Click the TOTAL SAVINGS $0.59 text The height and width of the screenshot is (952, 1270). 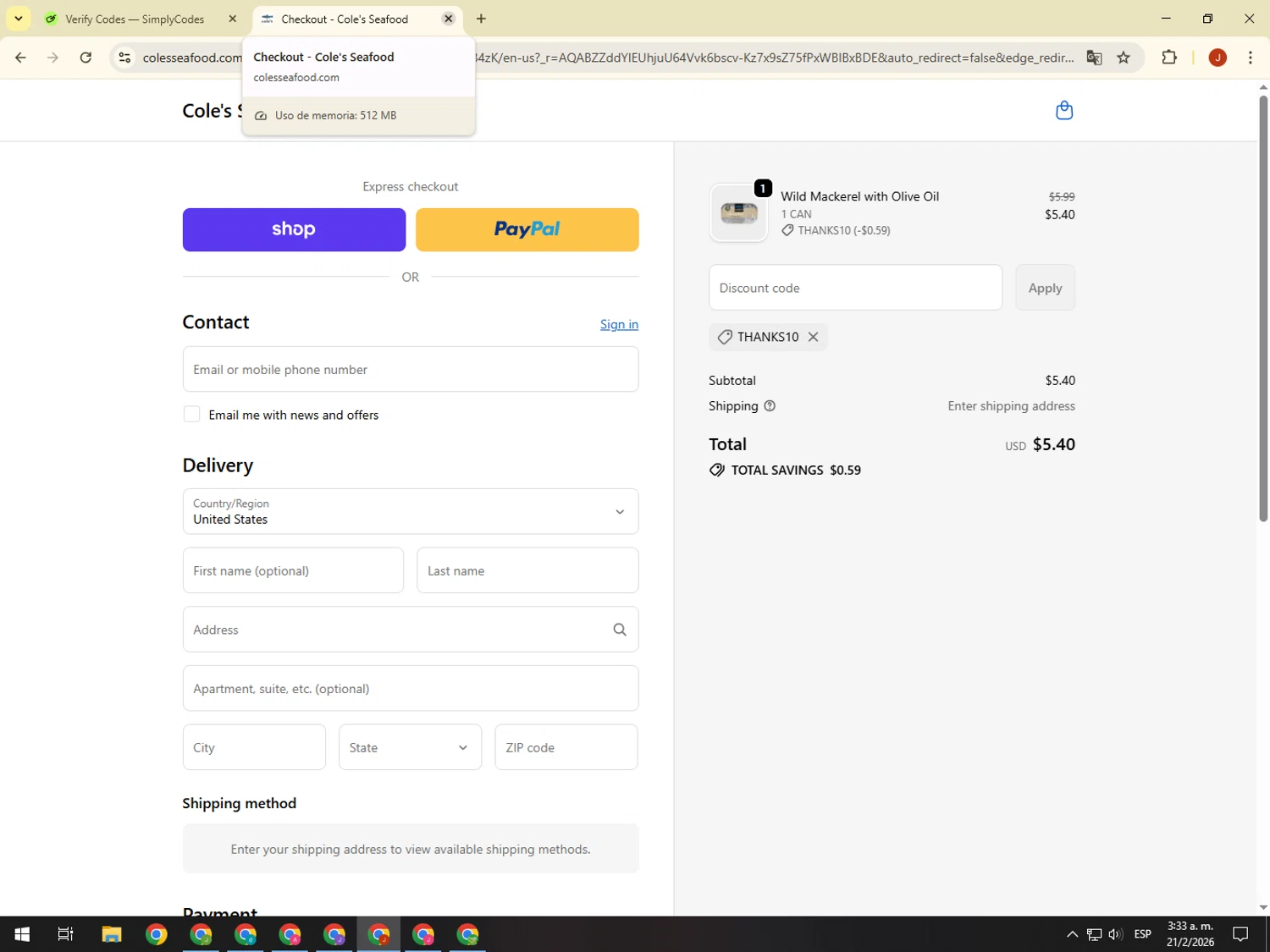796,470
